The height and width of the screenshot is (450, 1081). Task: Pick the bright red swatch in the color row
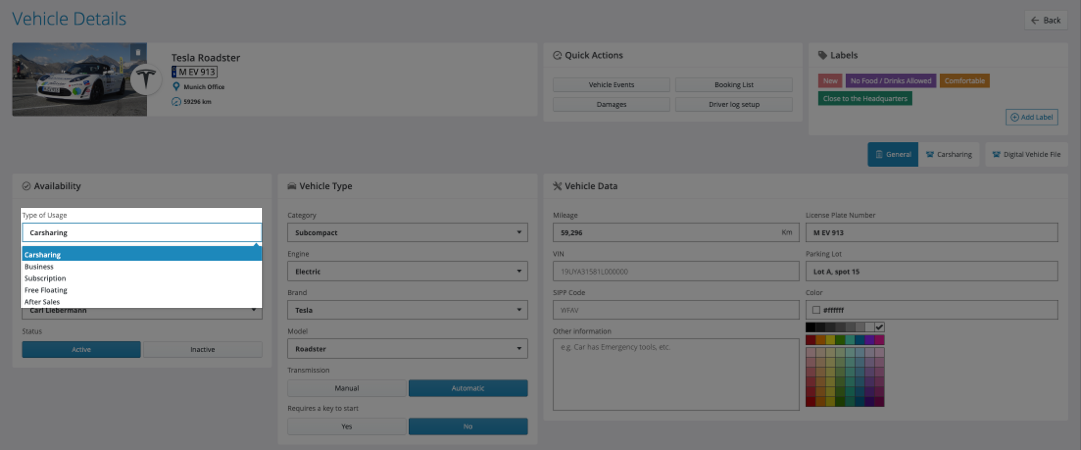pyautogui.click(x=811, y=340)
